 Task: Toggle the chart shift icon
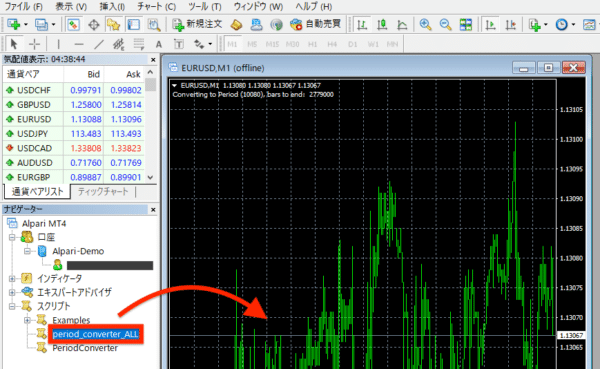pyautogui.click(x=510, y=24)
